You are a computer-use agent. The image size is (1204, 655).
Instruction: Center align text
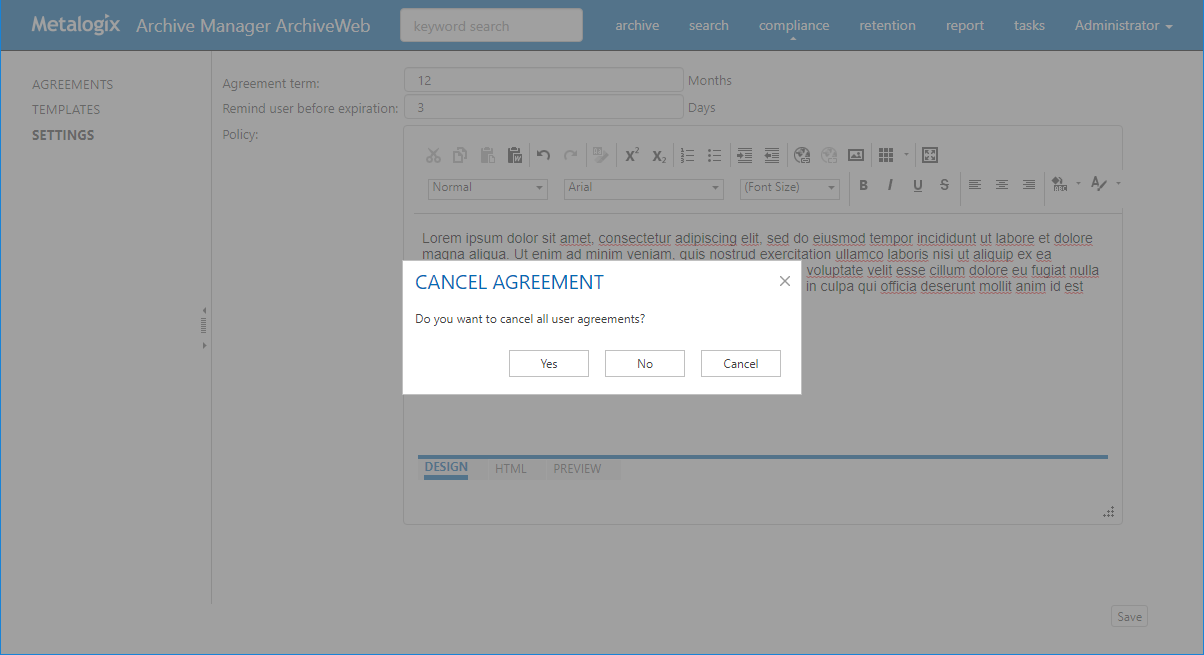1002,185
